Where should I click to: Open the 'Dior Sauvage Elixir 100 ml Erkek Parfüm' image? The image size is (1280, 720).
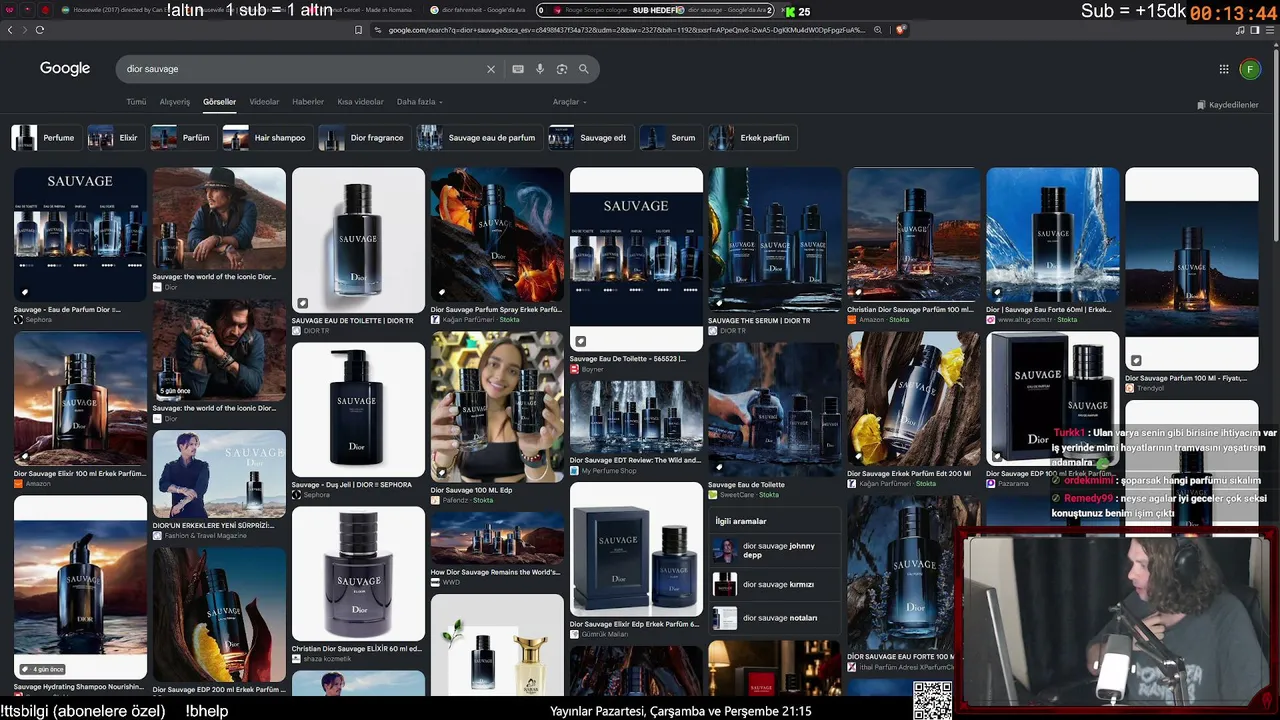click(80, 399)
